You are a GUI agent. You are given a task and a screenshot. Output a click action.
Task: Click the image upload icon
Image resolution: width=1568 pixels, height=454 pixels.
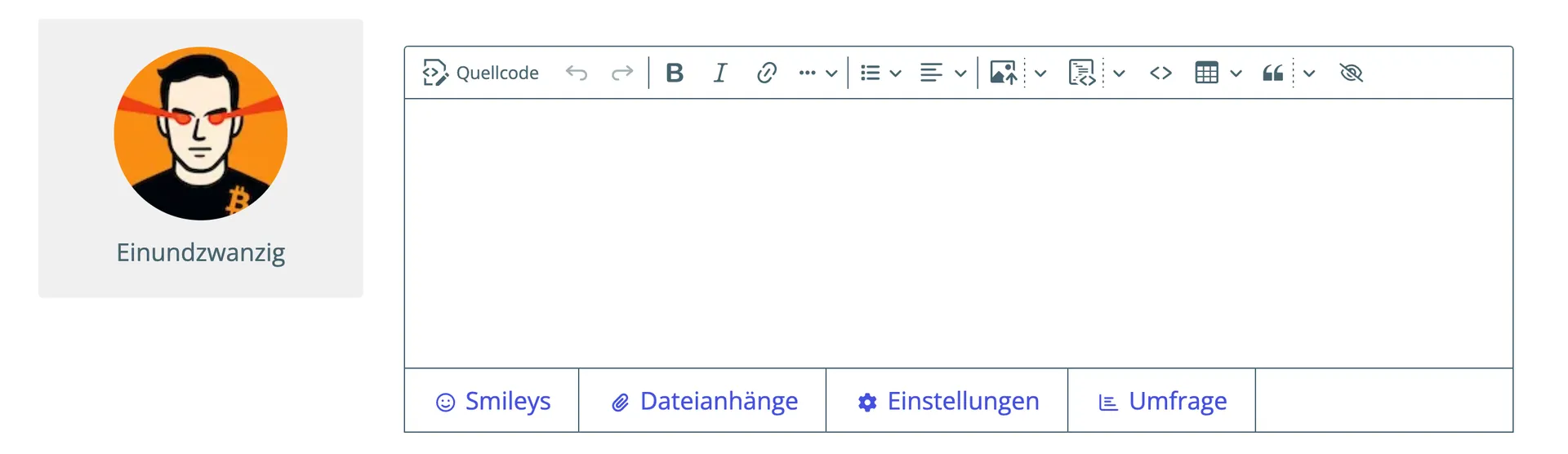tap(1004, 73)
